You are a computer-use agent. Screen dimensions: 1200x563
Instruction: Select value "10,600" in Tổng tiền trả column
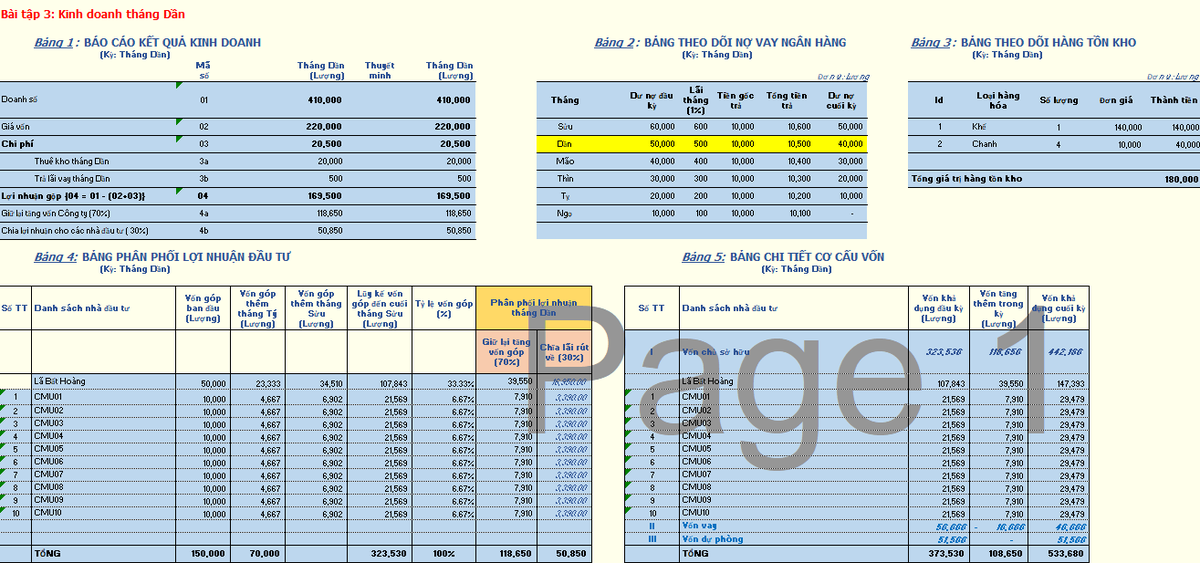coord(798,127)
